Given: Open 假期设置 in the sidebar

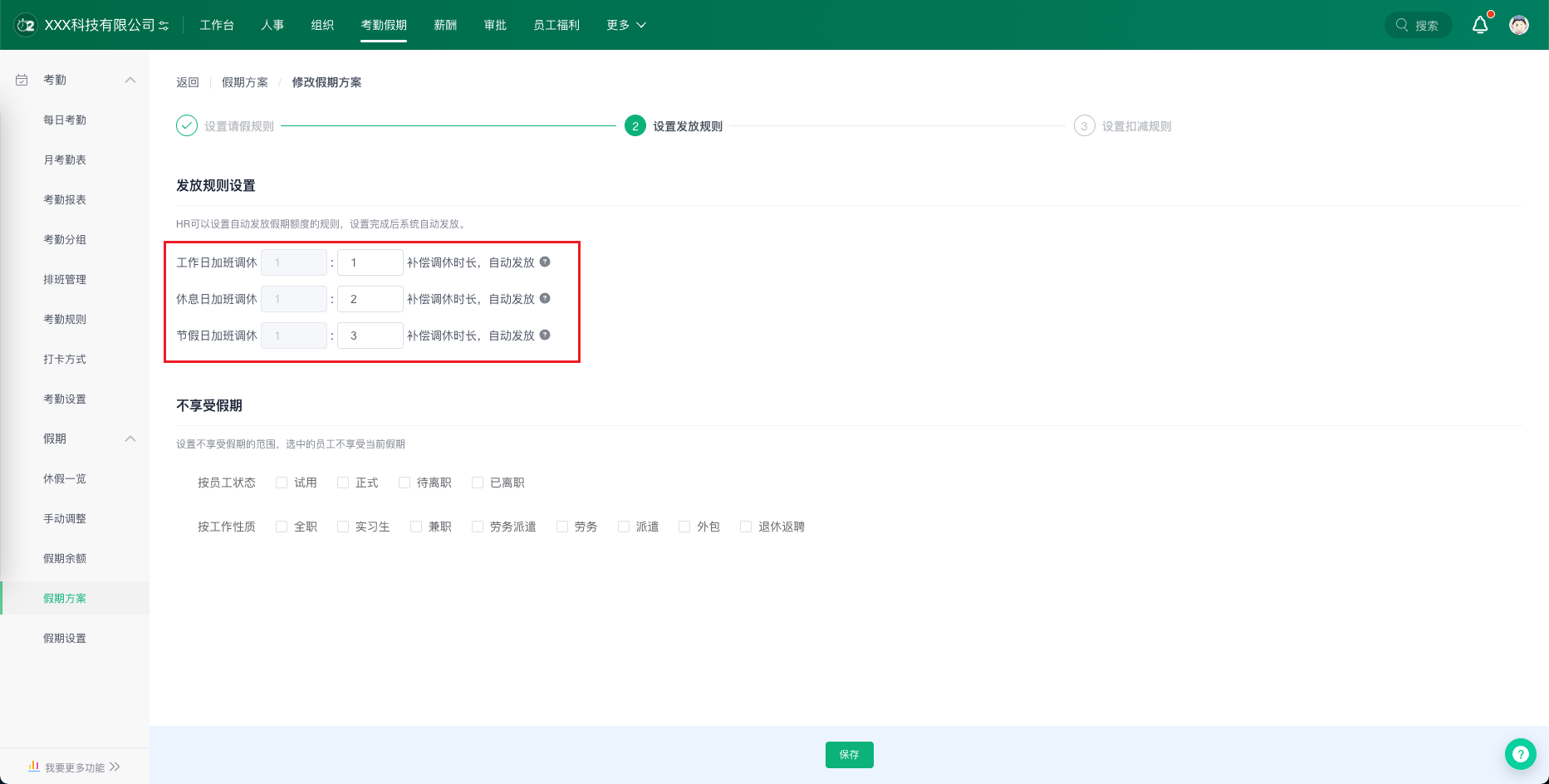Looking at the screenshot, I should coord(65,638).
